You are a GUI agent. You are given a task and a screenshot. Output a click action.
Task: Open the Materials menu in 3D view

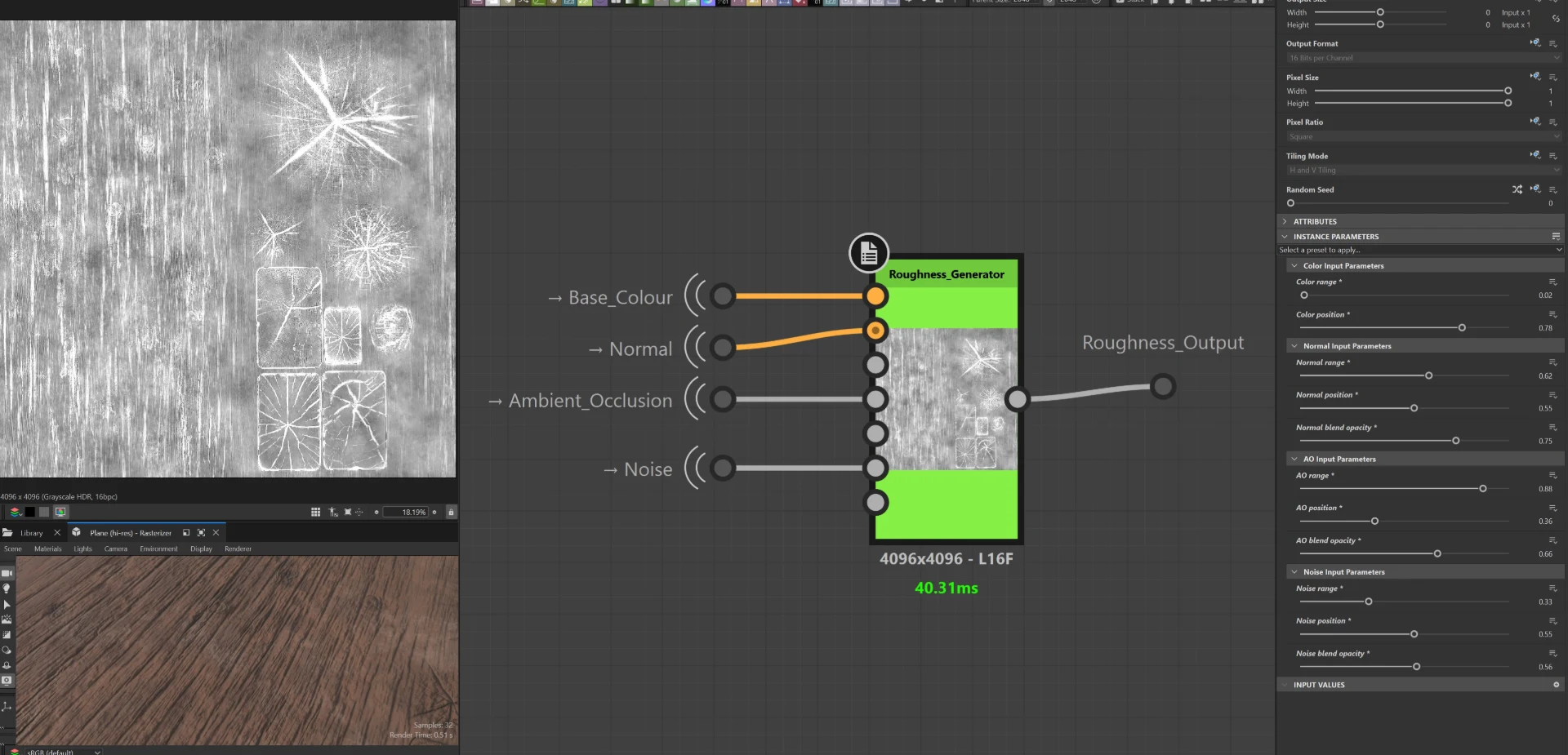tap(48, 549)
